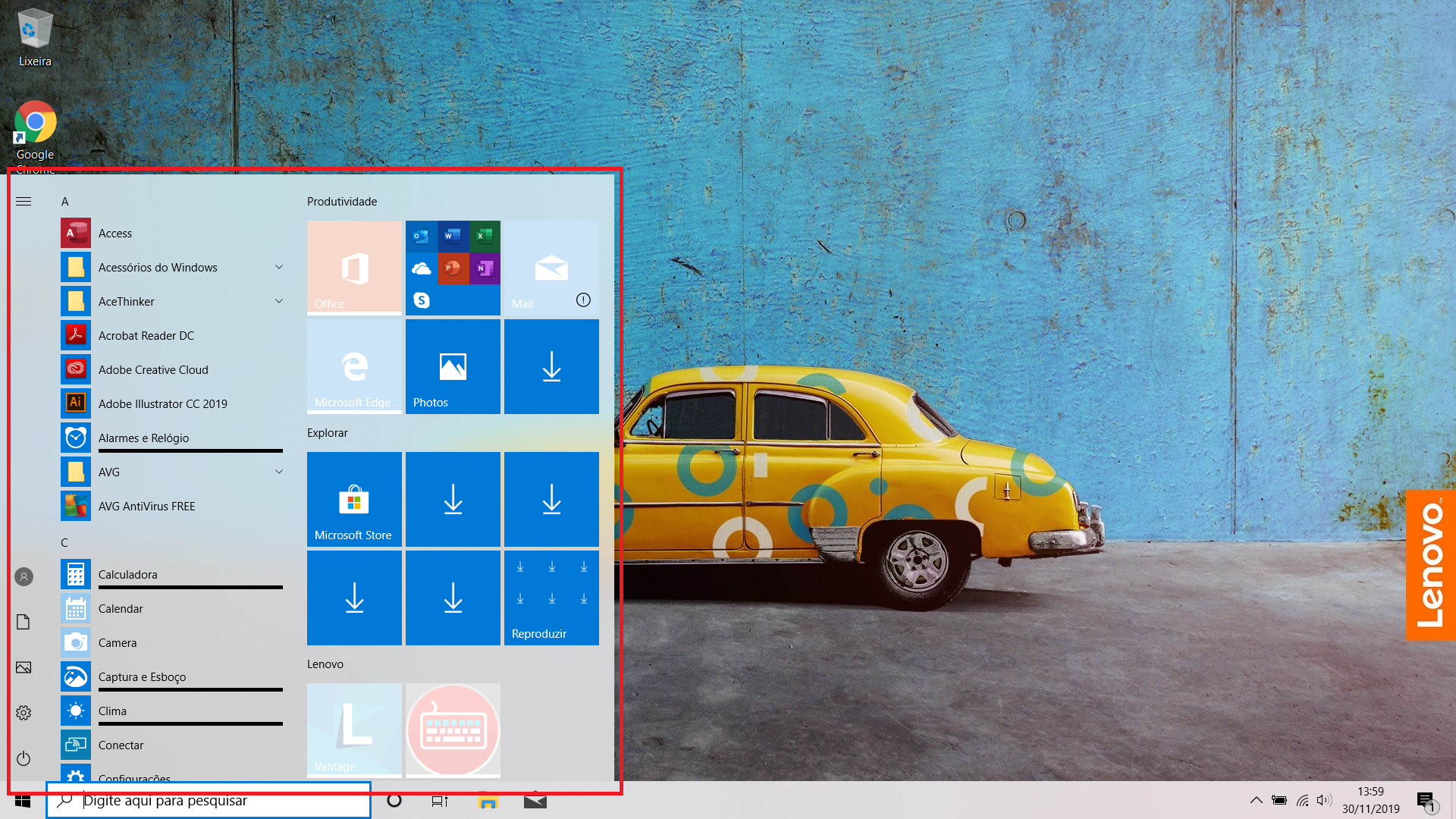Click letter A group header

point(65,202)
